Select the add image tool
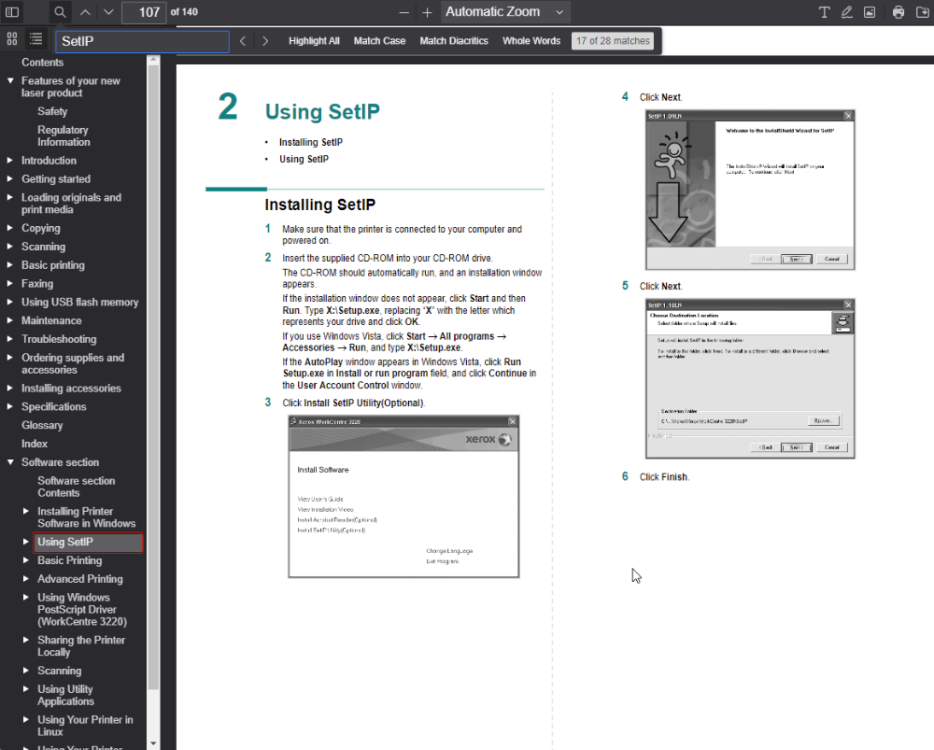The width and height of the screenshot is (934, 750). (x=870, y=12)
